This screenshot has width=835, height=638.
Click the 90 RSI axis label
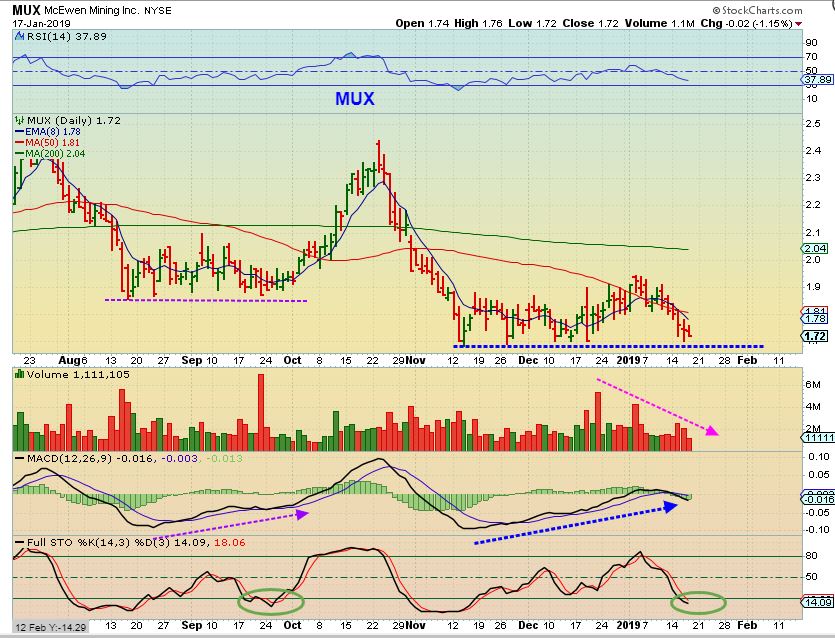812,43
